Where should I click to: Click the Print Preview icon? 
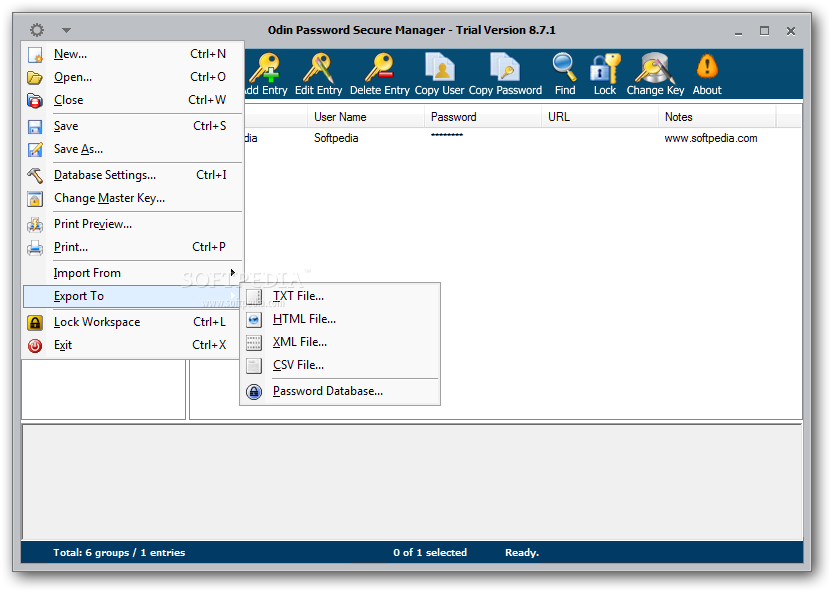tap(35, 225)
